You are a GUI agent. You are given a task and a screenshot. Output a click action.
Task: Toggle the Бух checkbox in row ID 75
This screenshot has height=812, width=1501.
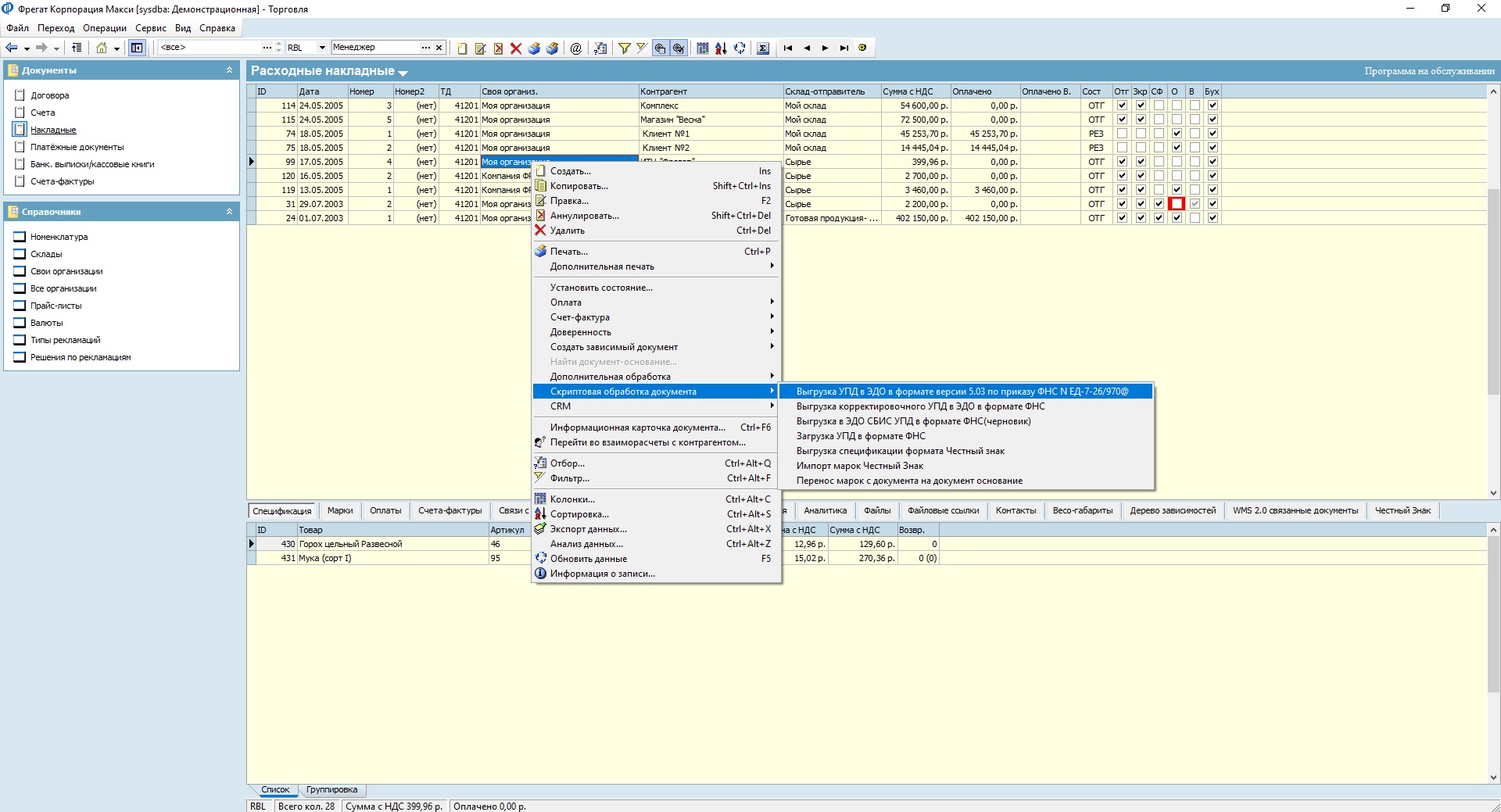click(x=1213, y=148)
